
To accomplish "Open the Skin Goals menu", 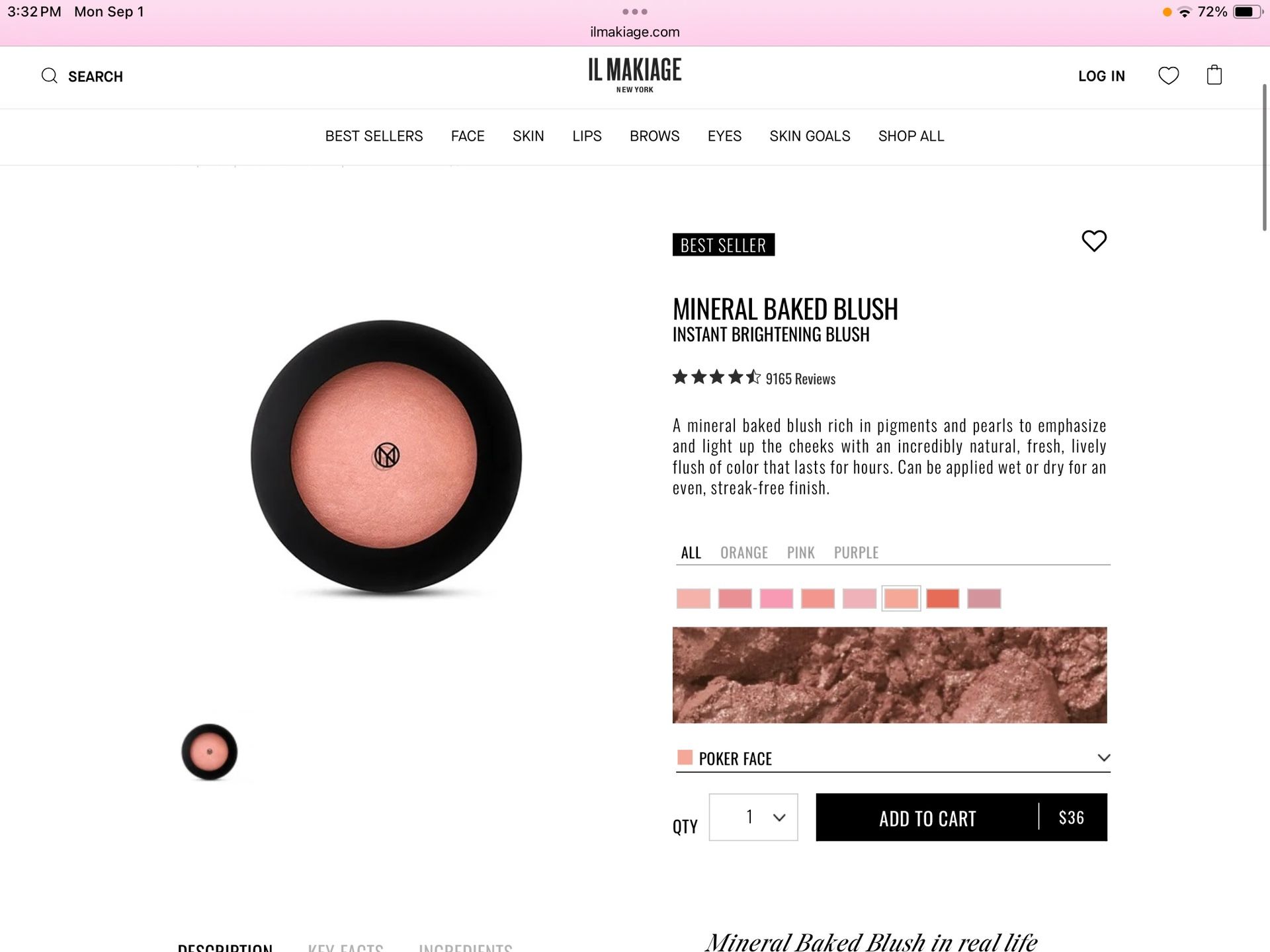I will pos(810,136).
